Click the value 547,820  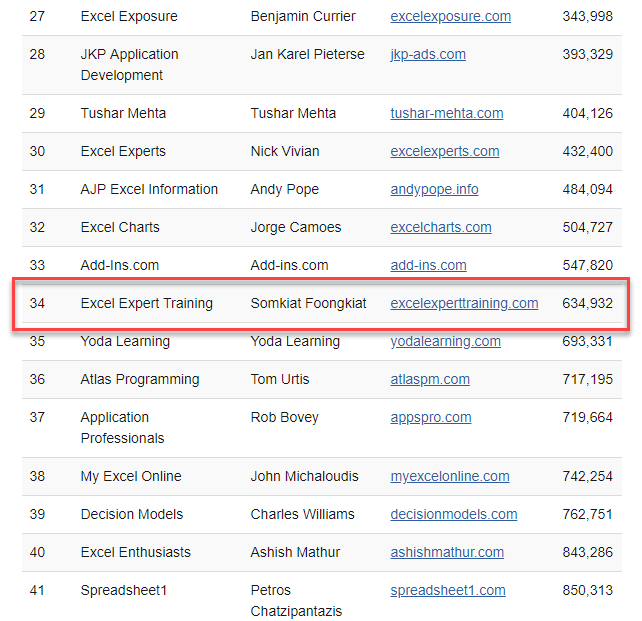pyautogui.click(x=588, y=265)
